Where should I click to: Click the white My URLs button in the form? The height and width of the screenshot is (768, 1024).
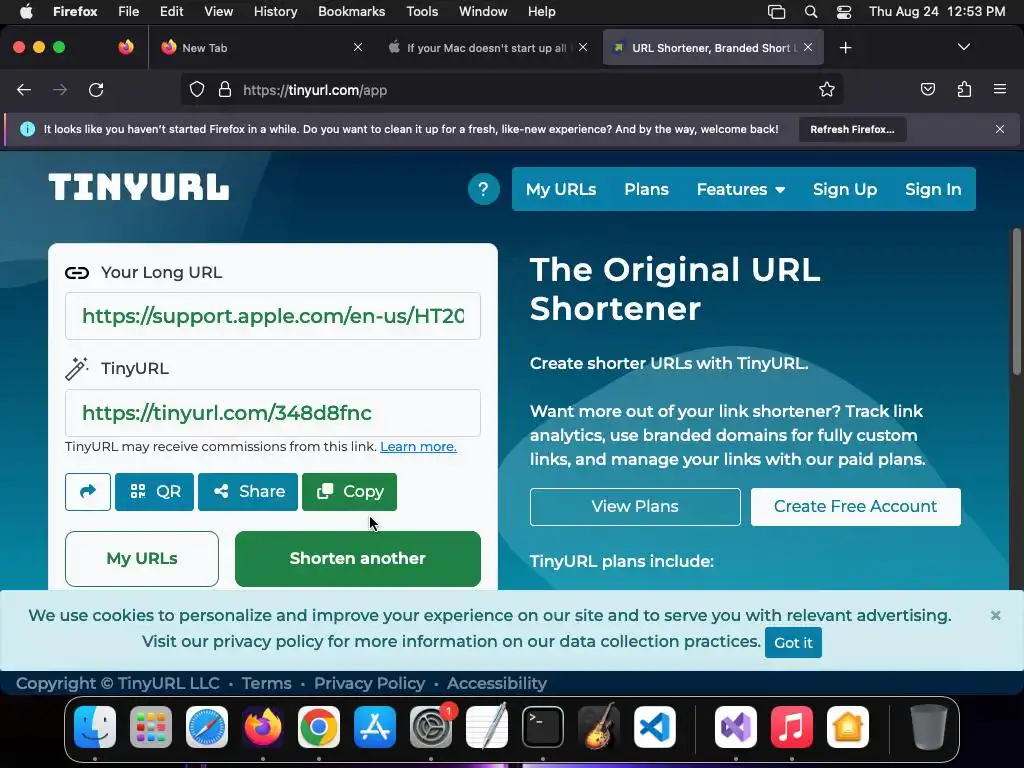pos(142,558)
